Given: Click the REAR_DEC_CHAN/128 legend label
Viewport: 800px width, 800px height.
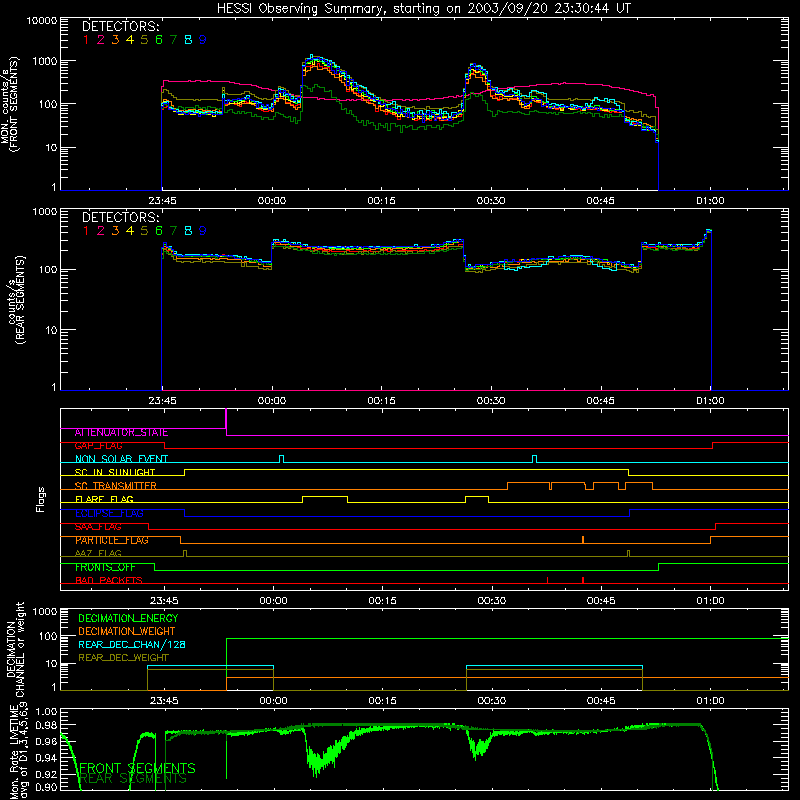Looking at the screenshot, I should click(x=132, y=645).
